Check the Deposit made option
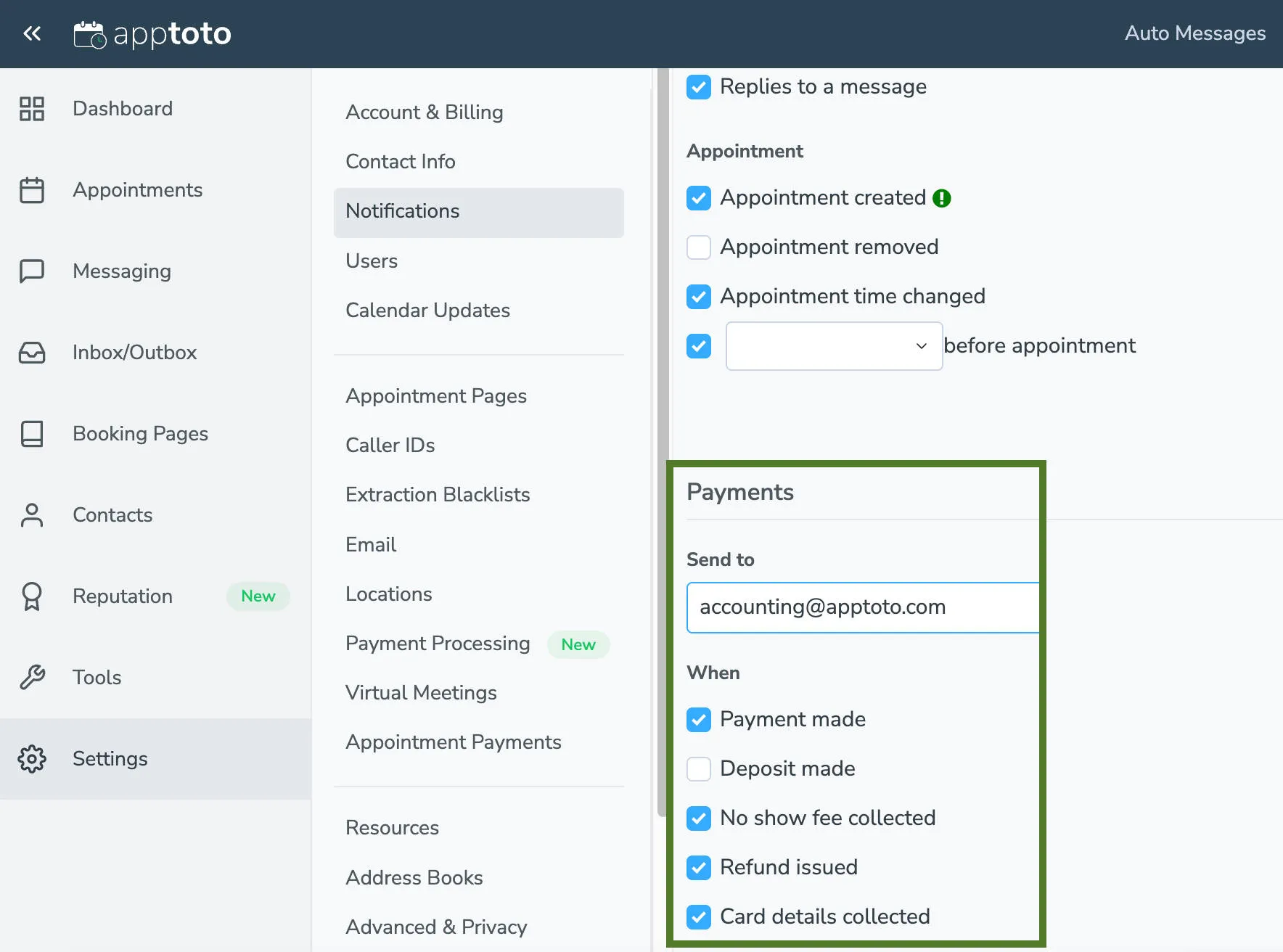 698,768
